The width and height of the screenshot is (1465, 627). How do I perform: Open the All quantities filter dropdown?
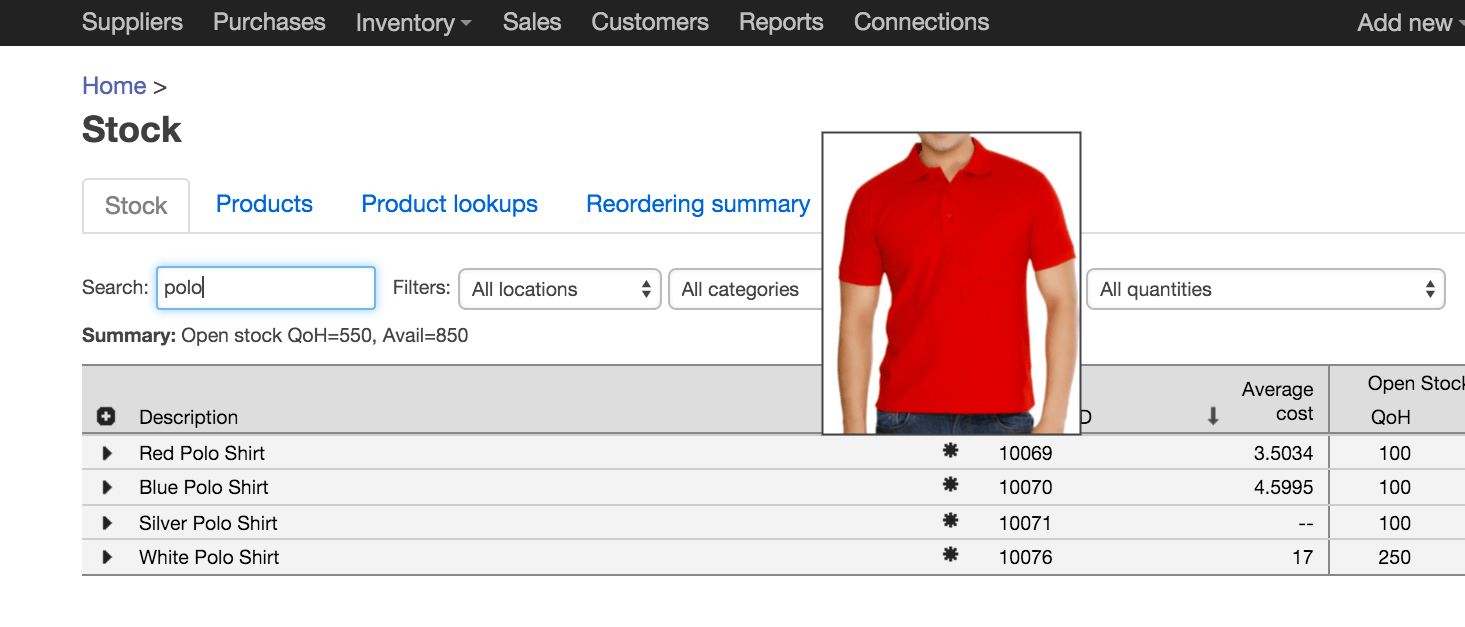pos(1265,289)
